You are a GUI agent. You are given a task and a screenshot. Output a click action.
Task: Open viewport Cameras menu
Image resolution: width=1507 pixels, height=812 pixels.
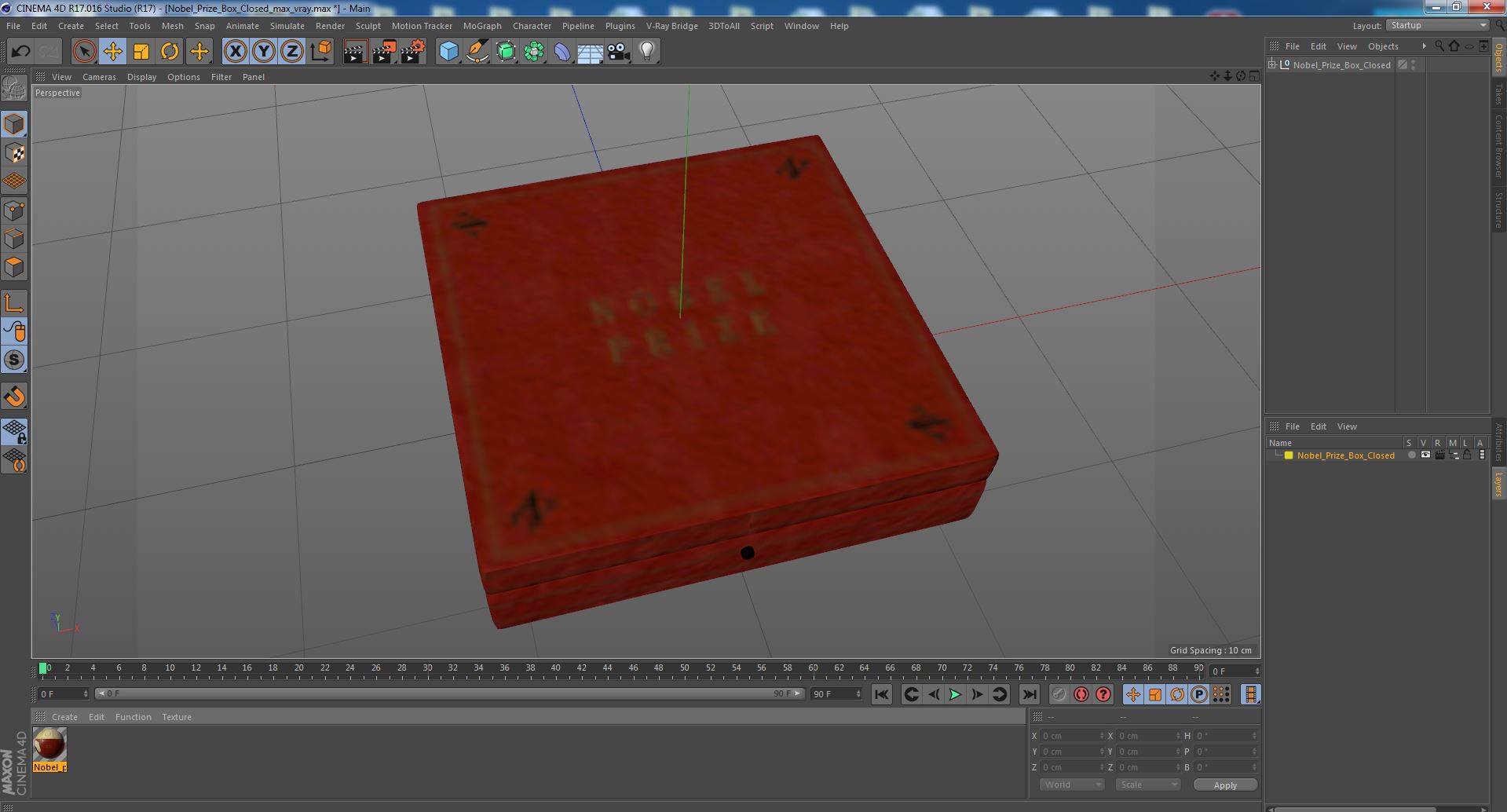click(x=99, y=77)
